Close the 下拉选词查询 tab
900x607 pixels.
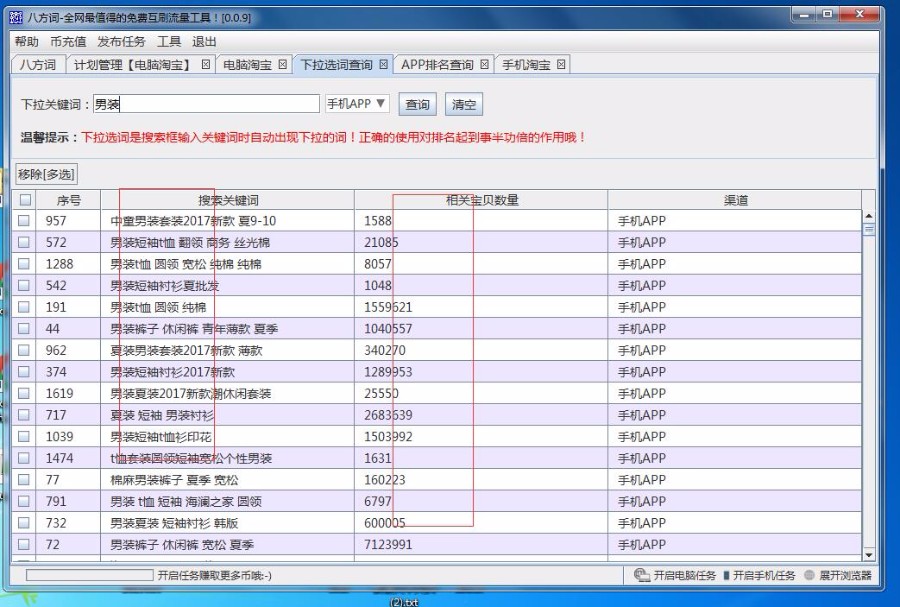coord(383,64)
